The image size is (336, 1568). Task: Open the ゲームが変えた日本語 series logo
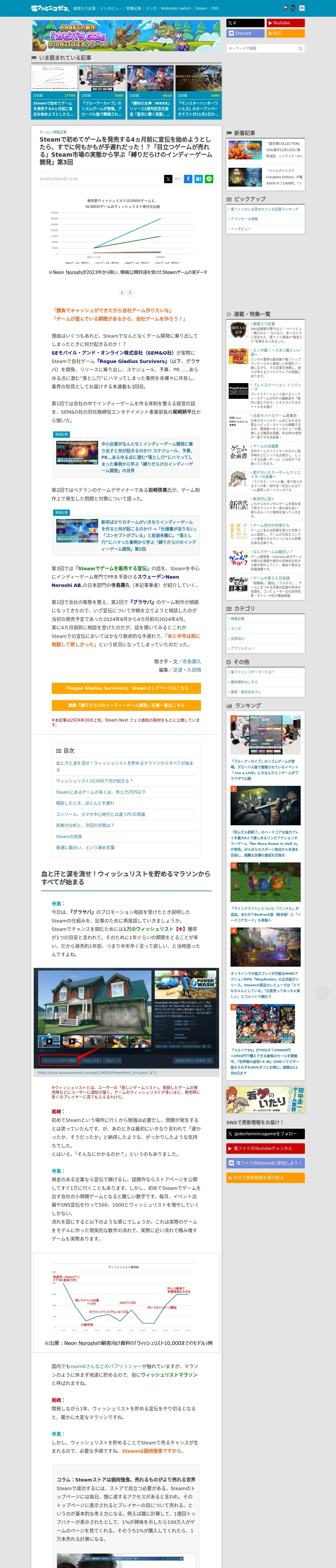pos(238,584)
